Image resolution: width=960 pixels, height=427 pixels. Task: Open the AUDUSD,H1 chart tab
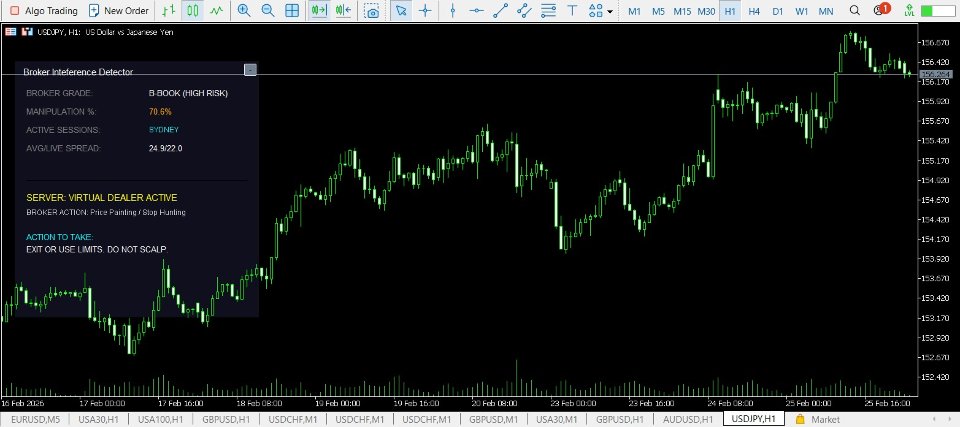pos(688,419)
